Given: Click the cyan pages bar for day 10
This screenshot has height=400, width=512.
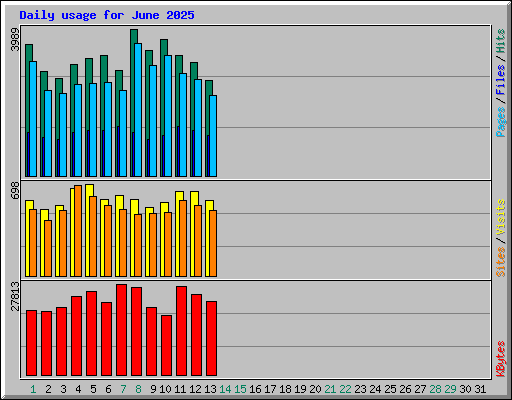Looking at the screenshot, I should [168, 116].
